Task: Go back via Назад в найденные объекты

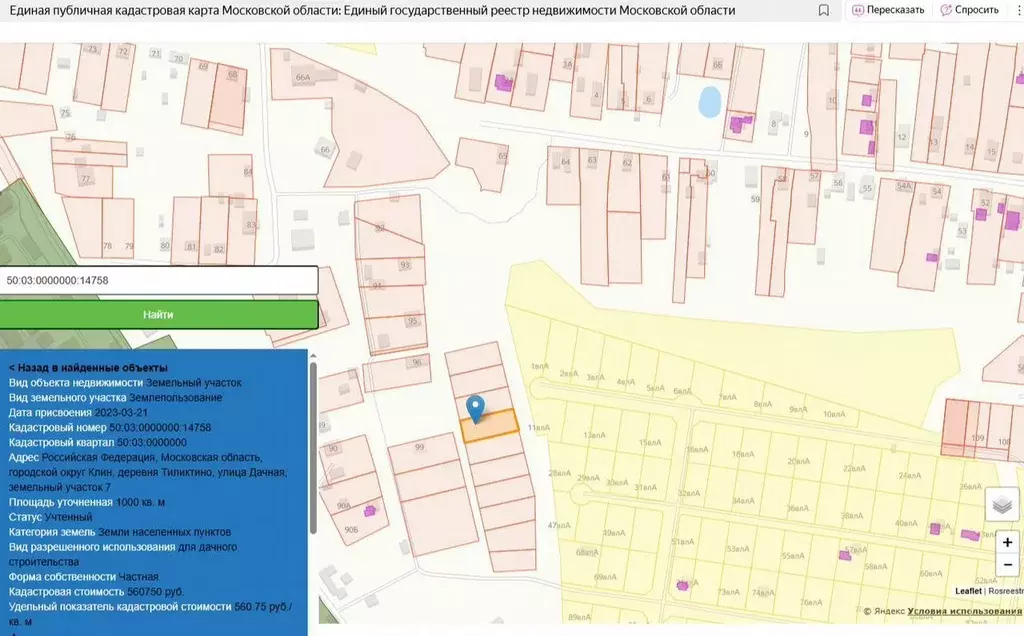Action: [88, 368]
